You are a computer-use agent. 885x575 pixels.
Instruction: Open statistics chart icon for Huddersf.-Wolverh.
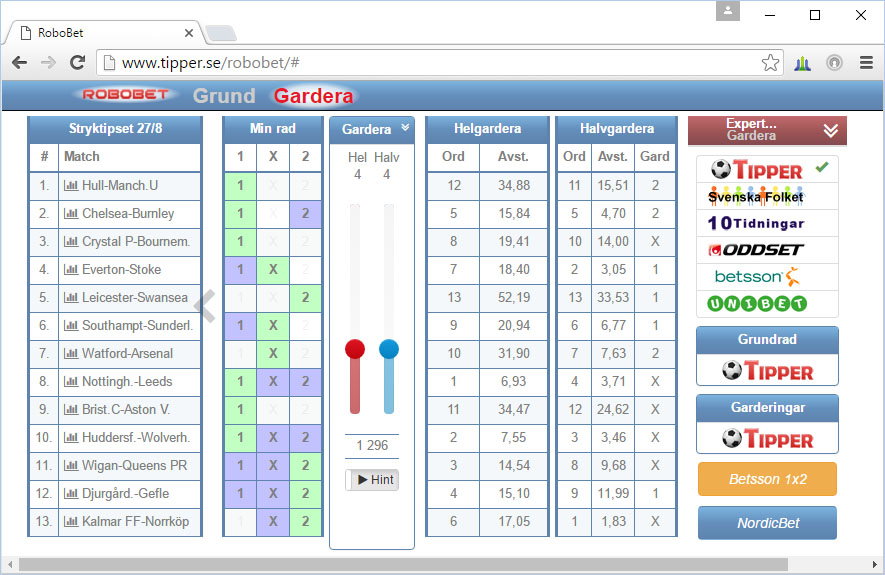tap(71, 437)
